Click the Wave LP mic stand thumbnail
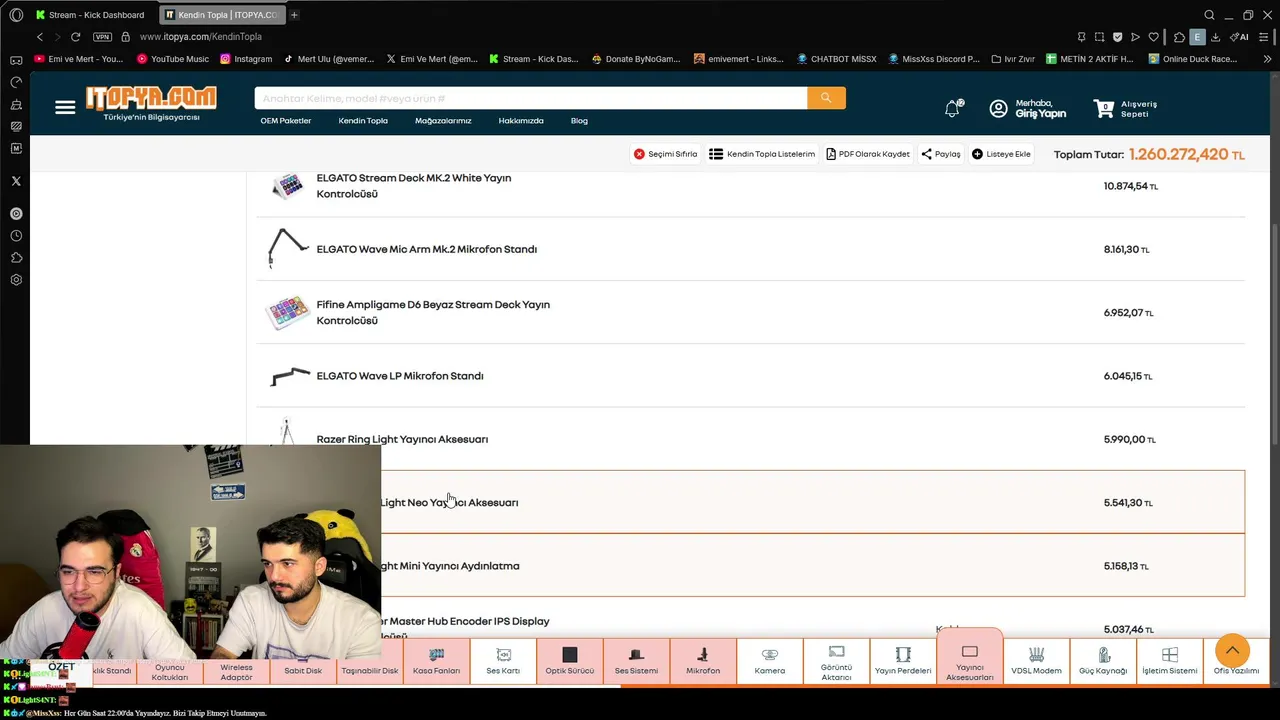 click(x=290, y=376)
